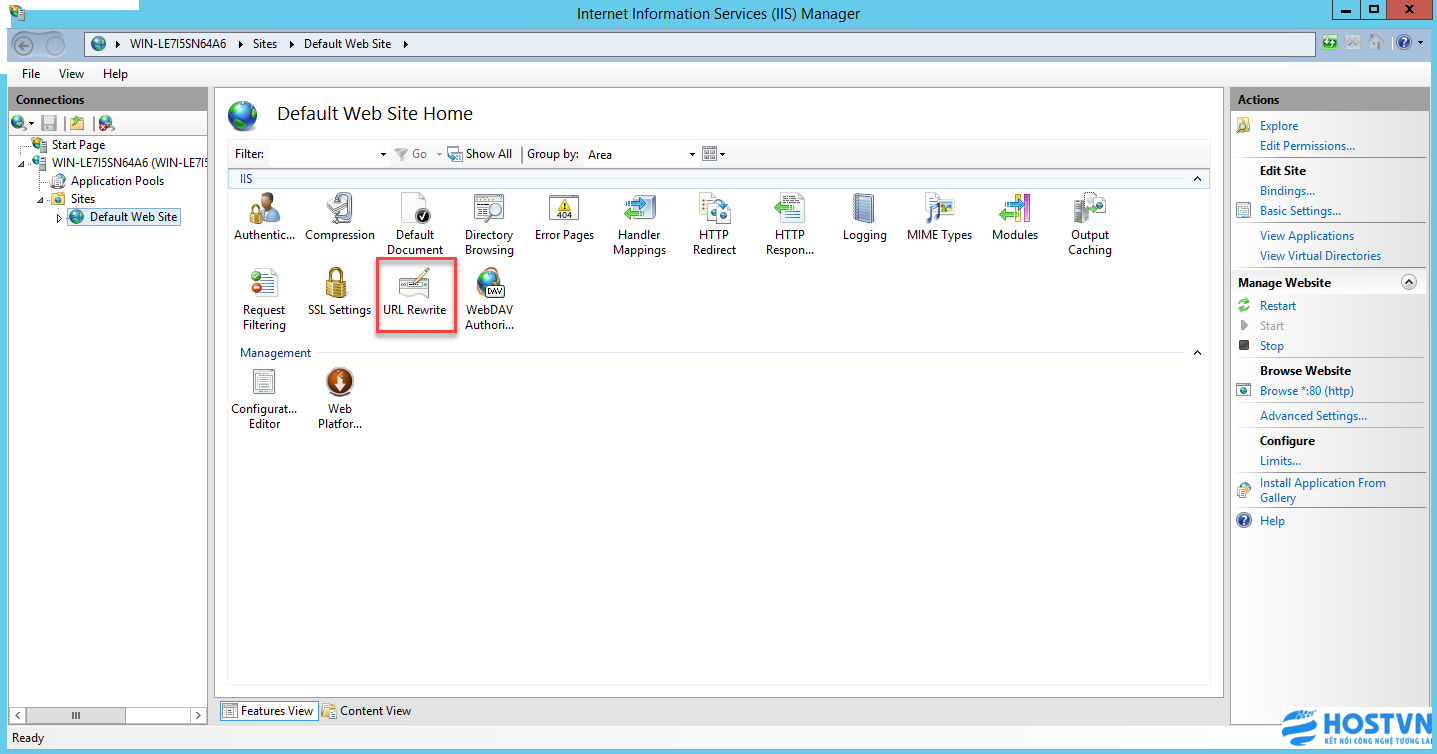Click the Help link in Actions pane
The height and width of the screenshot is (754, 1437).
click(1272, 521)
